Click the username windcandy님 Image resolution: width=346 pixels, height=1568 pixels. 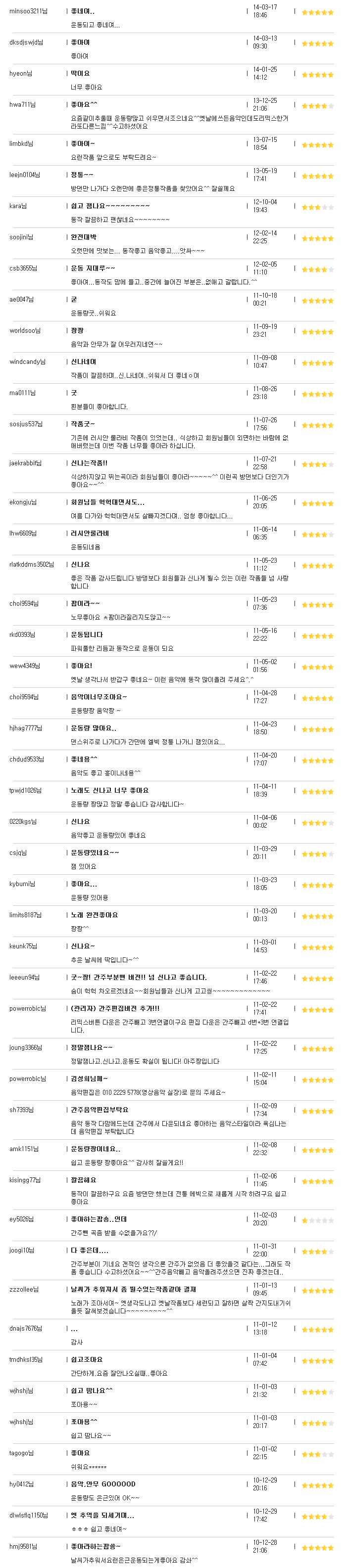[27, 361]
